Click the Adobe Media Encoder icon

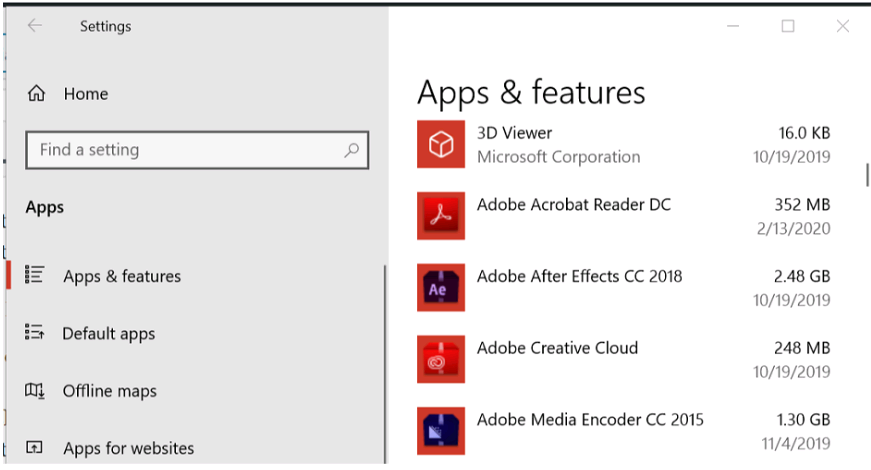440,432
